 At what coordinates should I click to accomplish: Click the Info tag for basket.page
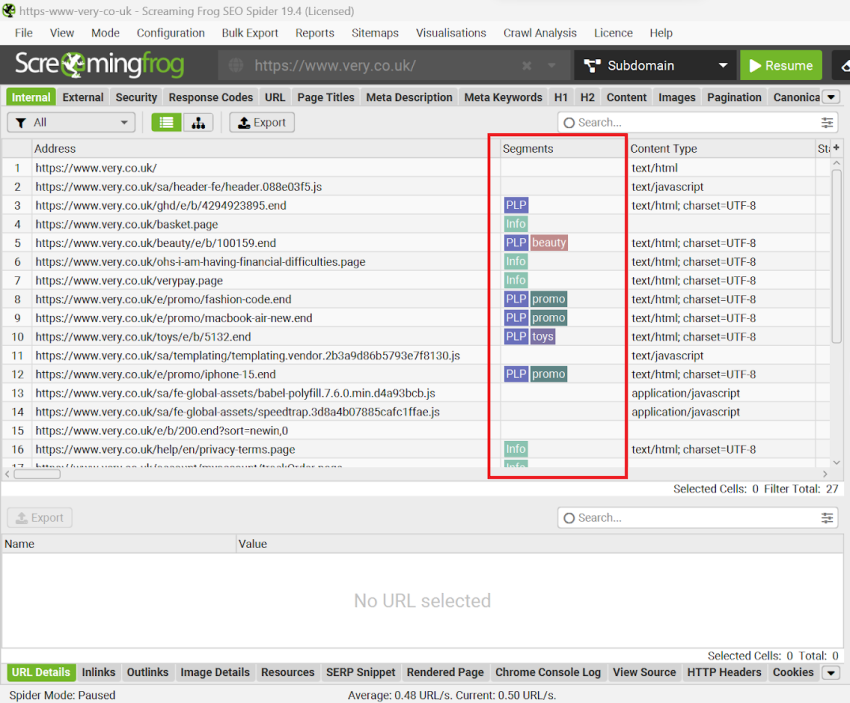click(516, 224)
